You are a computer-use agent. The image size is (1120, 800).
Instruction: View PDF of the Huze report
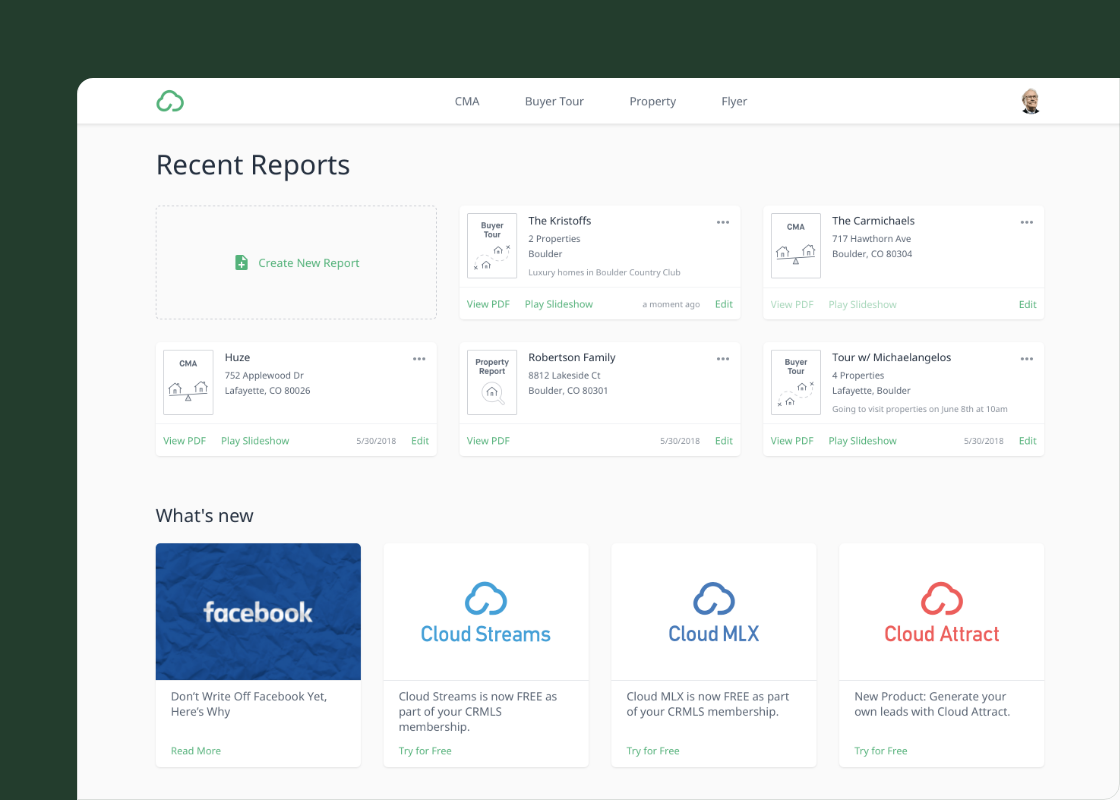point(184,441)
